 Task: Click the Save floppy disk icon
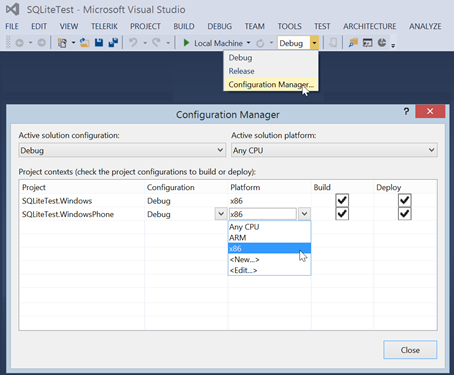coord(99,43)
